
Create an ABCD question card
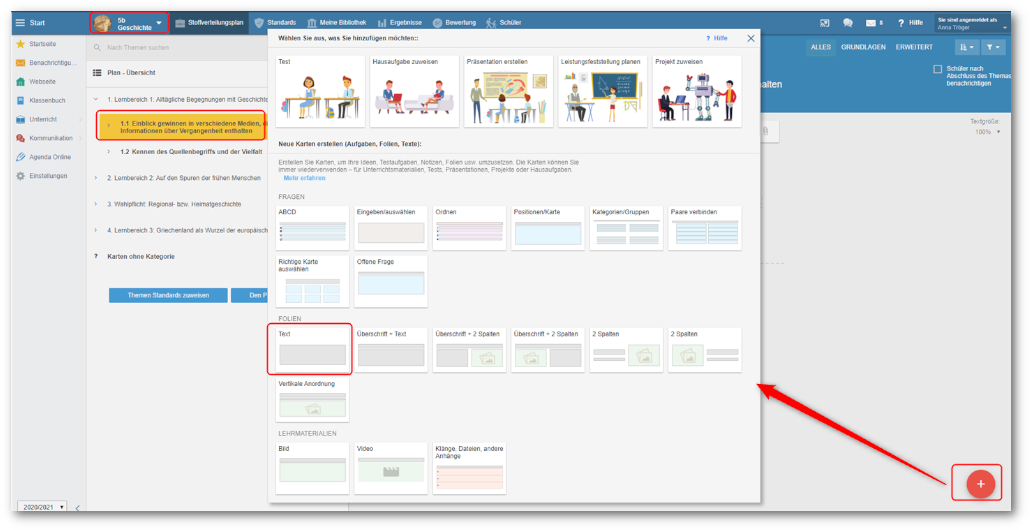(313, 228)
